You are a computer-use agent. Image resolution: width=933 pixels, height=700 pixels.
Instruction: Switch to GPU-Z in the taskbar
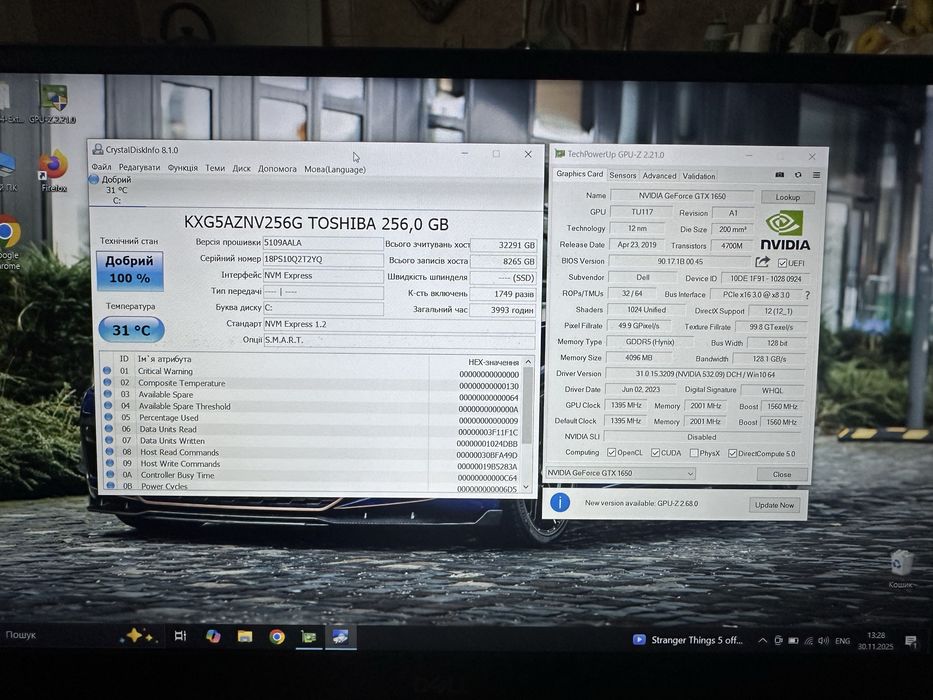point(308,637)
